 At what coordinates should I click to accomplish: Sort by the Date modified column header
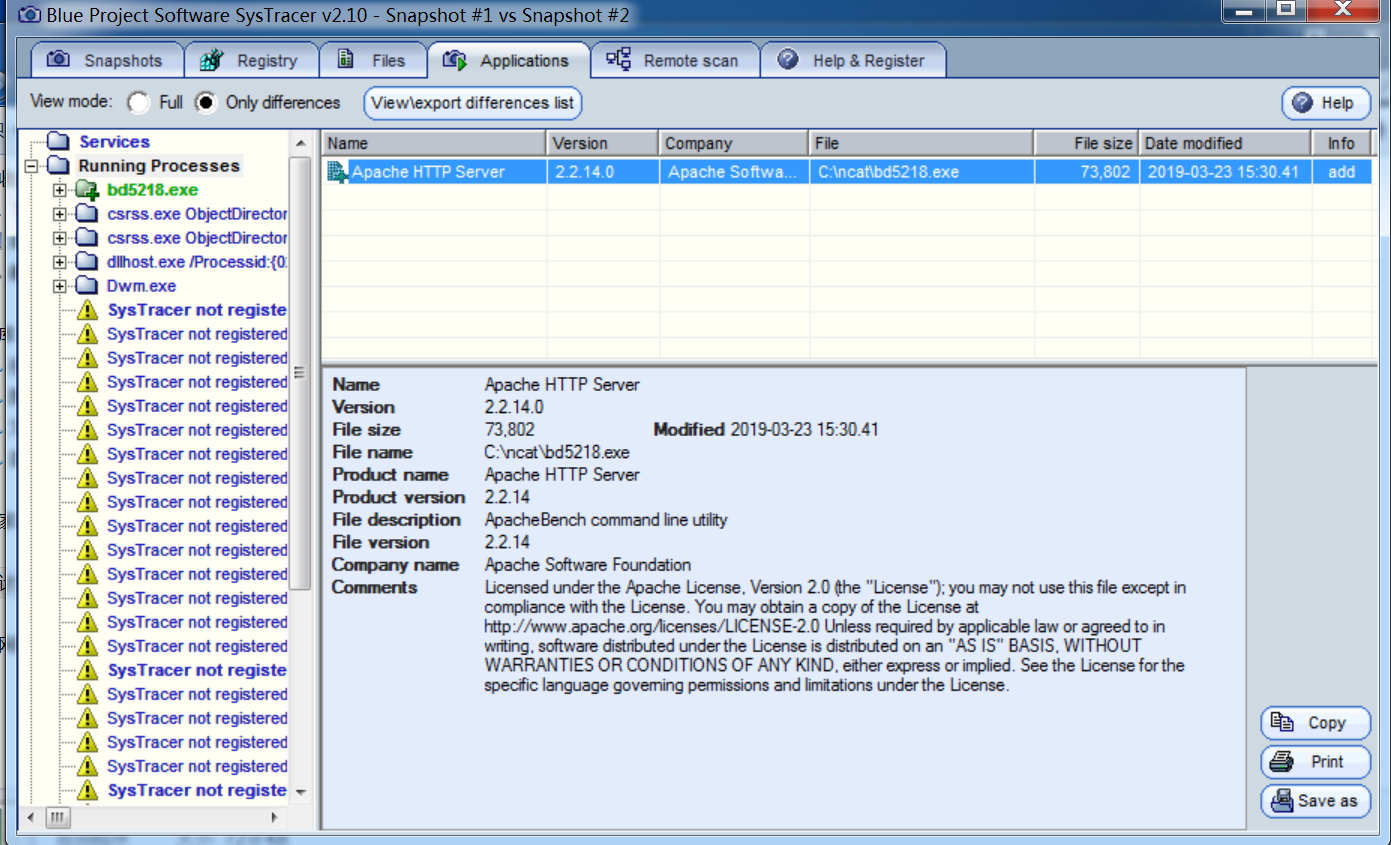coord(1225,143)
